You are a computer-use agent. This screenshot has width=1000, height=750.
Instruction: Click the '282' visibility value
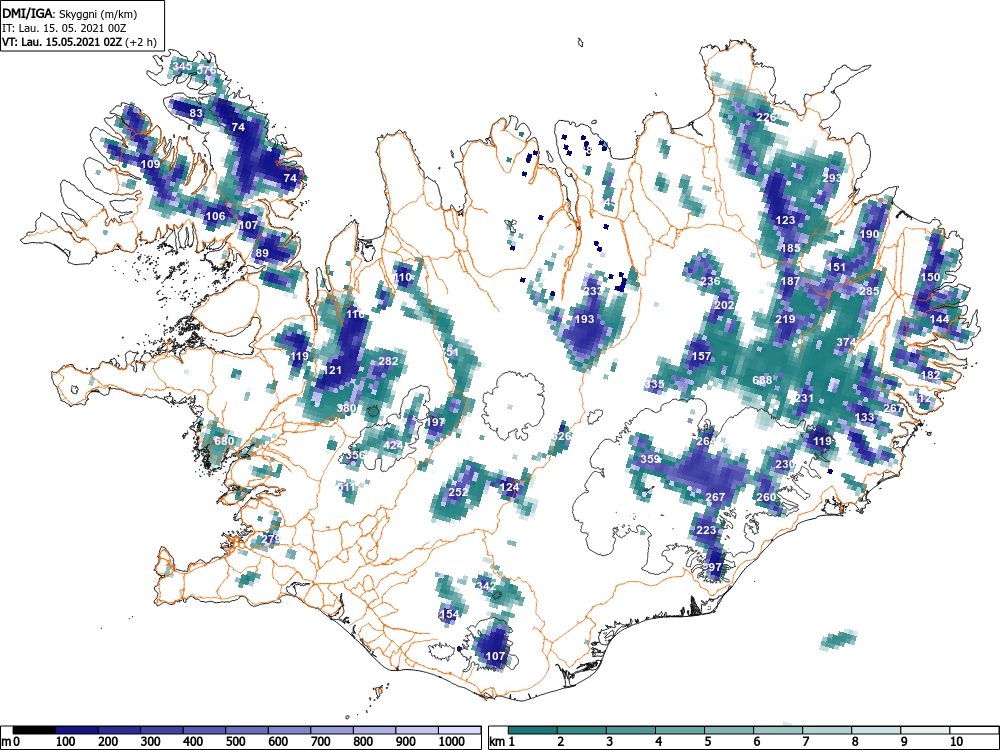pyautogui.click(x=388, y=361)
